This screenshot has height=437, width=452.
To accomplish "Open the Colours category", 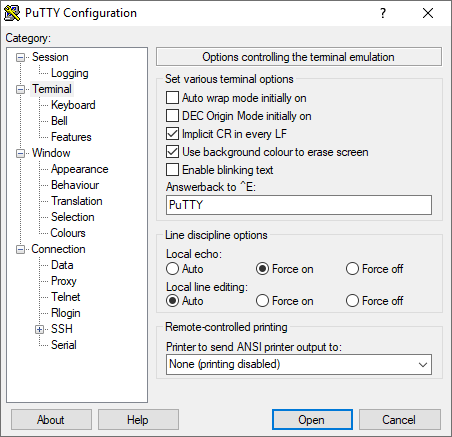I will coord(68,233).
